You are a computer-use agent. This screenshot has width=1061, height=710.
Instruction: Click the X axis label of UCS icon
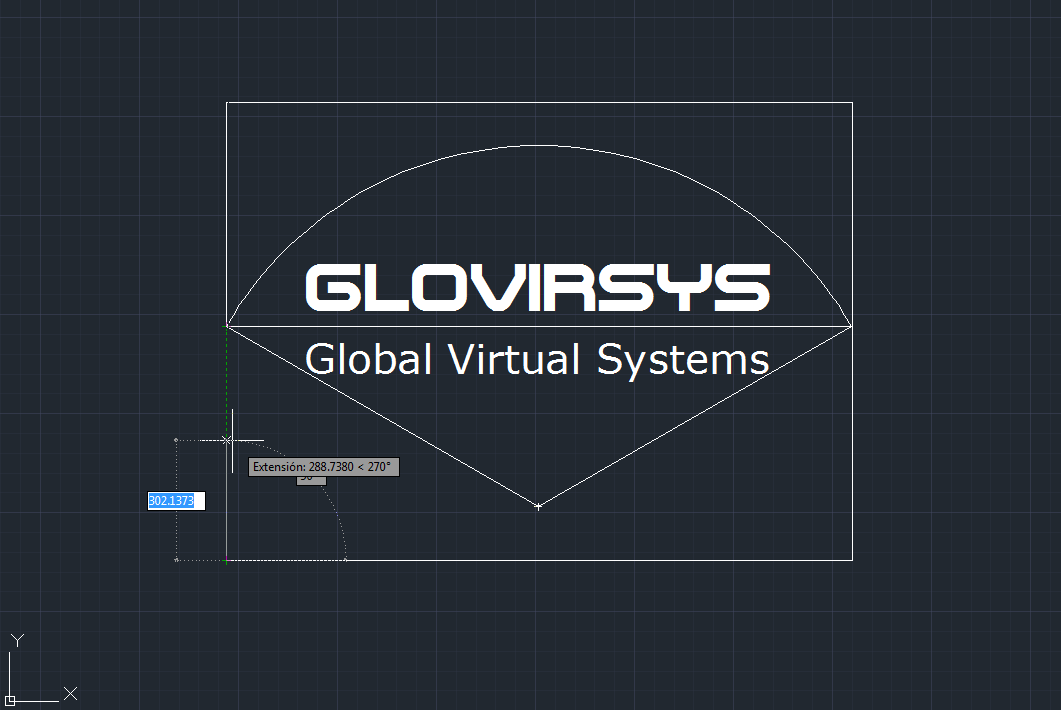click(x=70, y=693)
